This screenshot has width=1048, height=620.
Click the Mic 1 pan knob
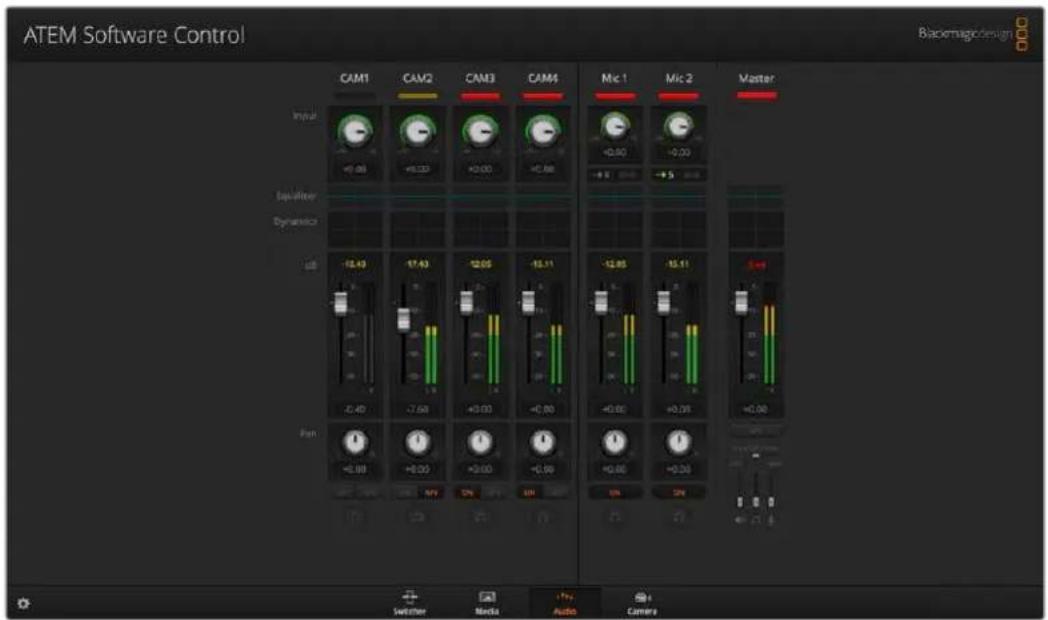pyautogui.click(x=615, y=442)
